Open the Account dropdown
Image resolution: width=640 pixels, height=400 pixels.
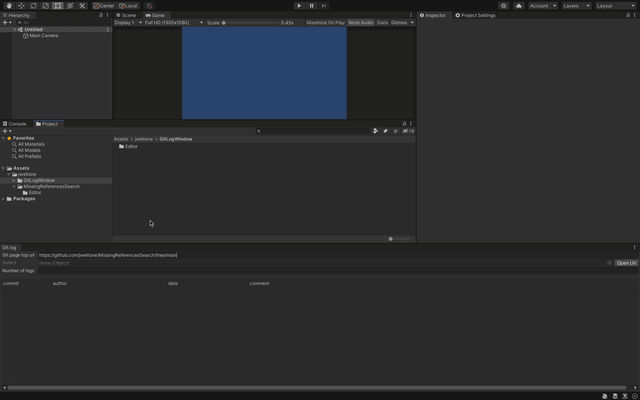tap(543, 6)
